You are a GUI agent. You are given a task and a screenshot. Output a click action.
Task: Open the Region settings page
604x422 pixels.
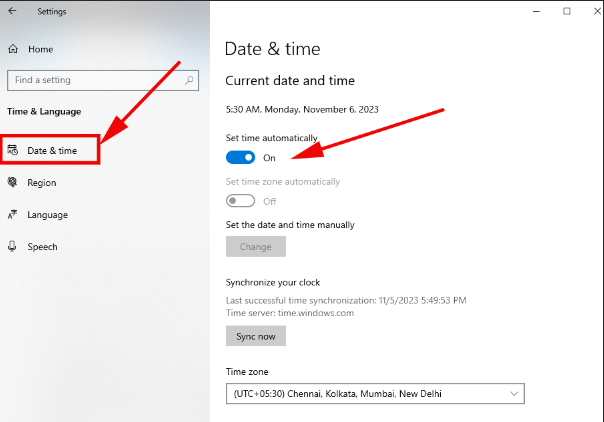click(x=42, y=183)
